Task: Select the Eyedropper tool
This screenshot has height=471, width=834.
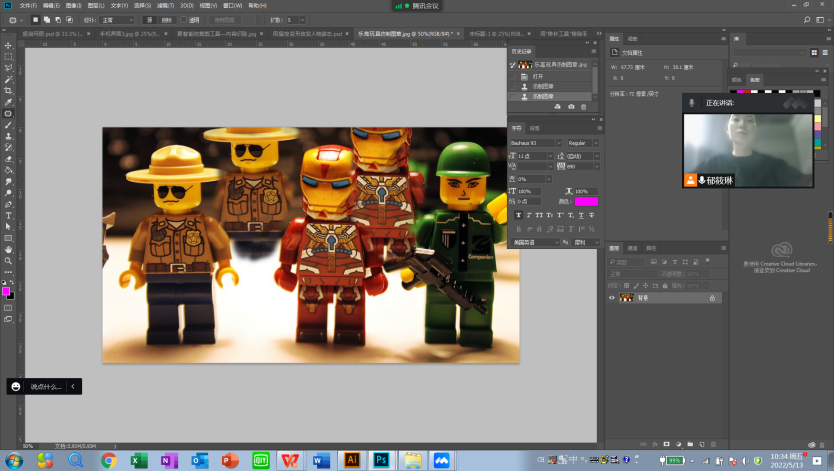Action: coord(8,102)
